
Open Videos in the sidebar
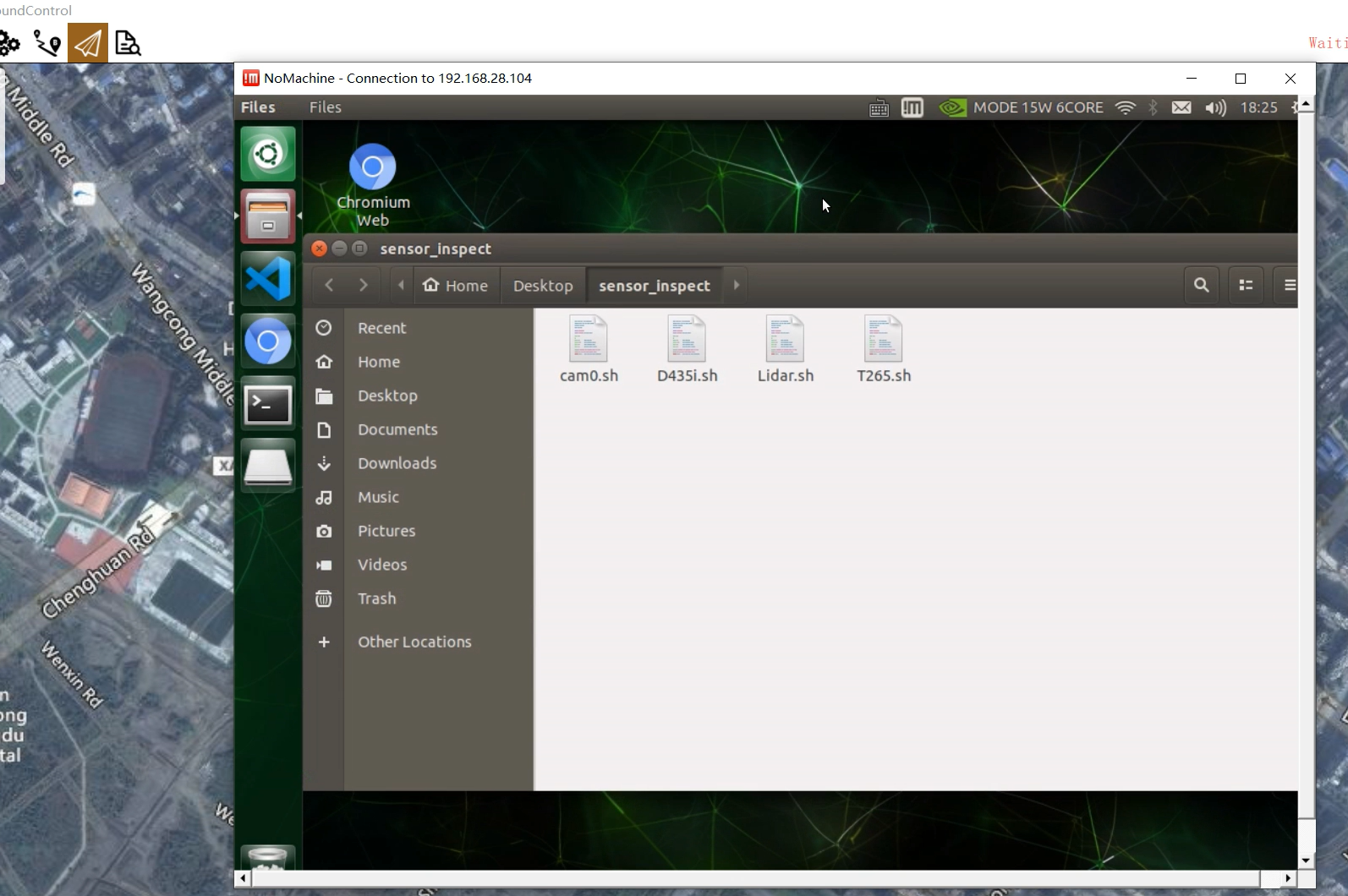[x=418, y=565]
